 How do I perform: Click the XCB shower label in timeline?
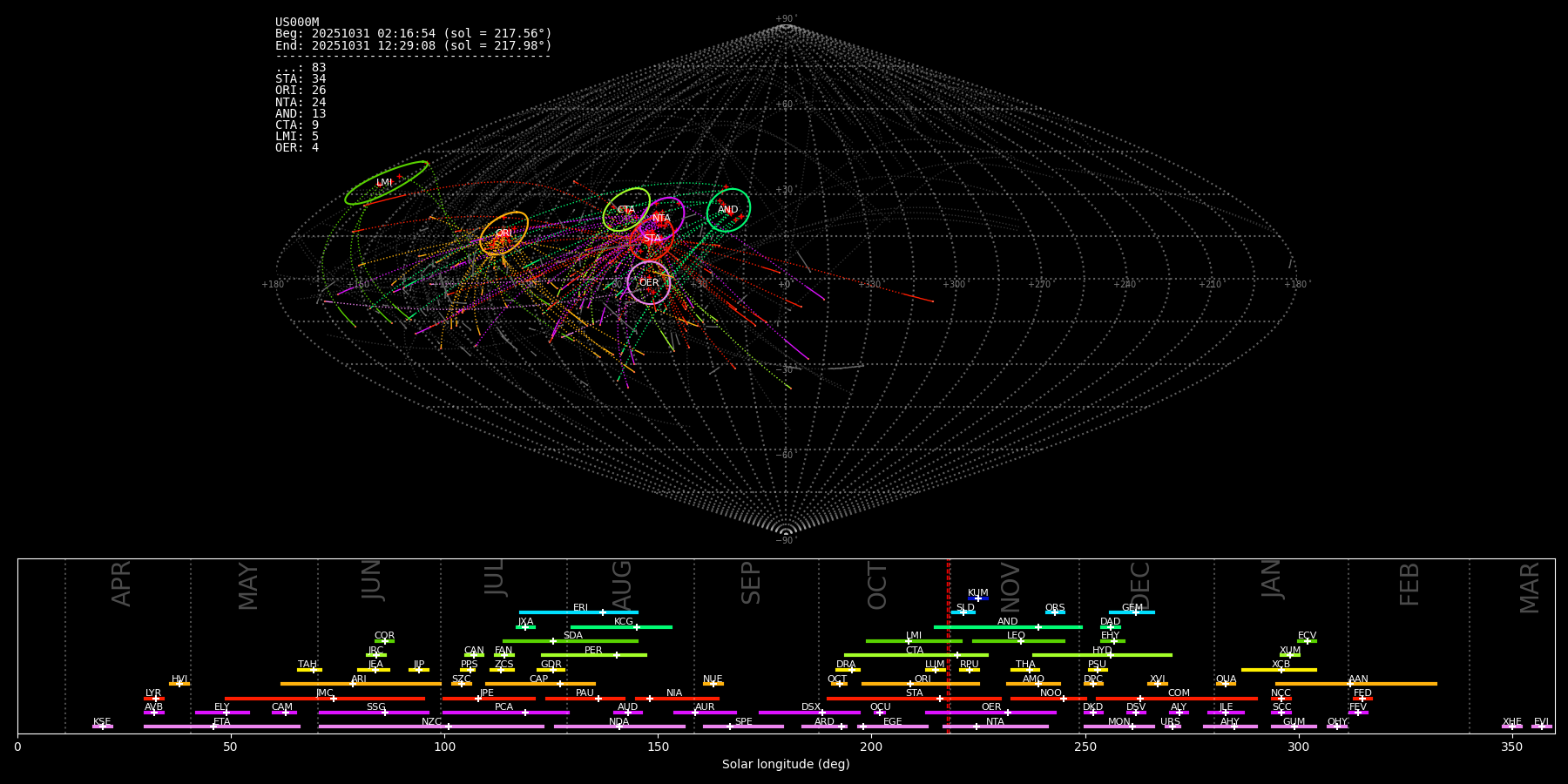pos(1281,665)
